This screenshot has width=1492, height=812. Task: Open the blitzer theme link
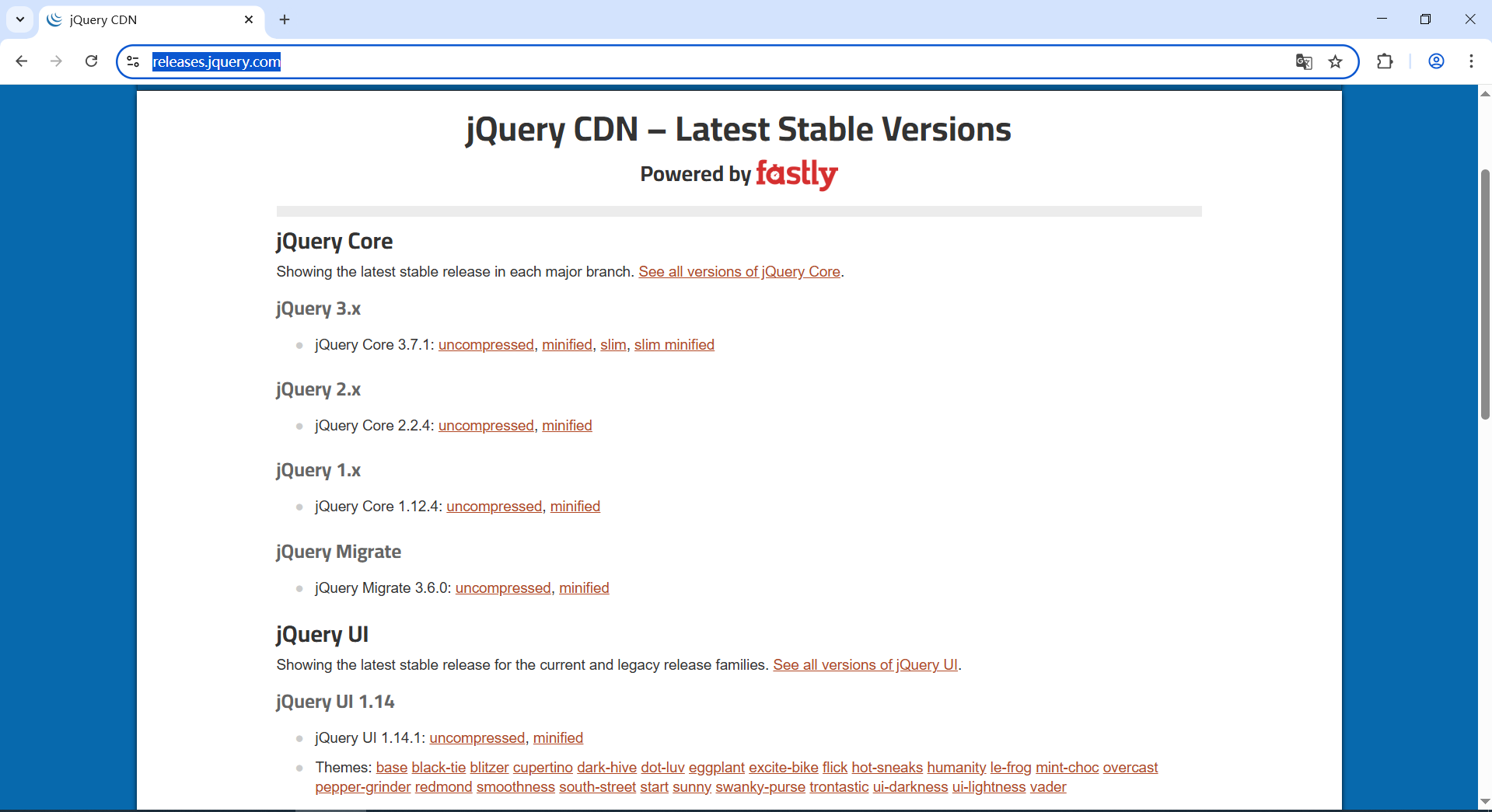coord(489,768)
